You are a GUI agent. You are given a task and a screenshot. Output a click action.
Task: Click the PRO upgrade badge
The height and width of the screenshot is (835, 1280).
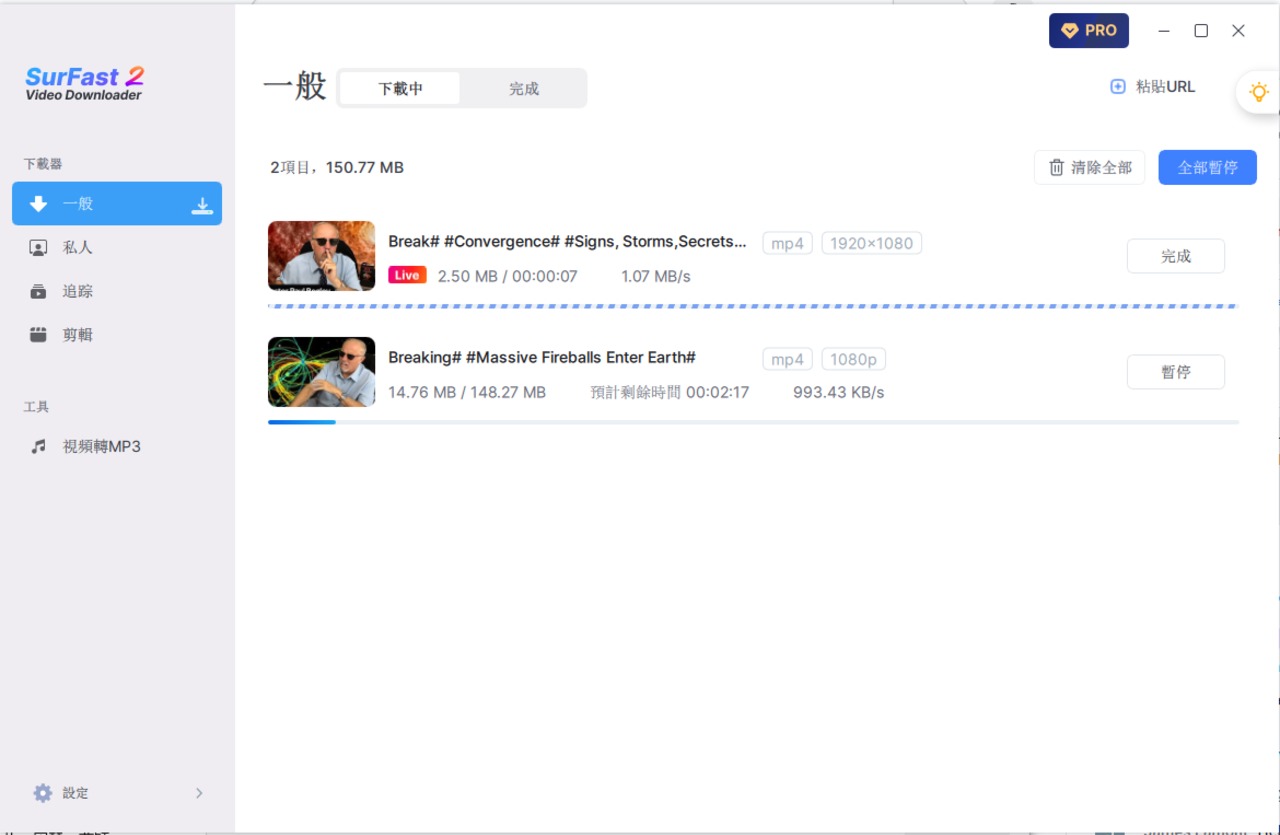pyautogui.click(x=1088, y=31)
